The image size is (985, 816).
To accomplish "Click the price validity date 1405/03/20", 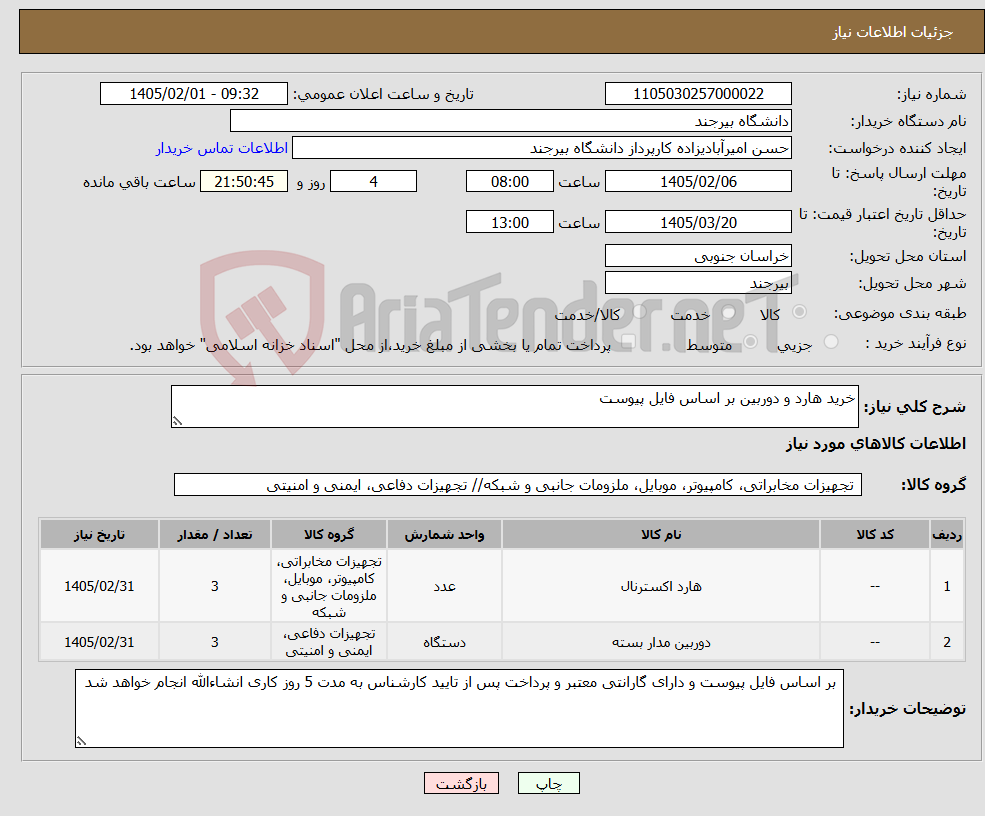I will (698, 222).
